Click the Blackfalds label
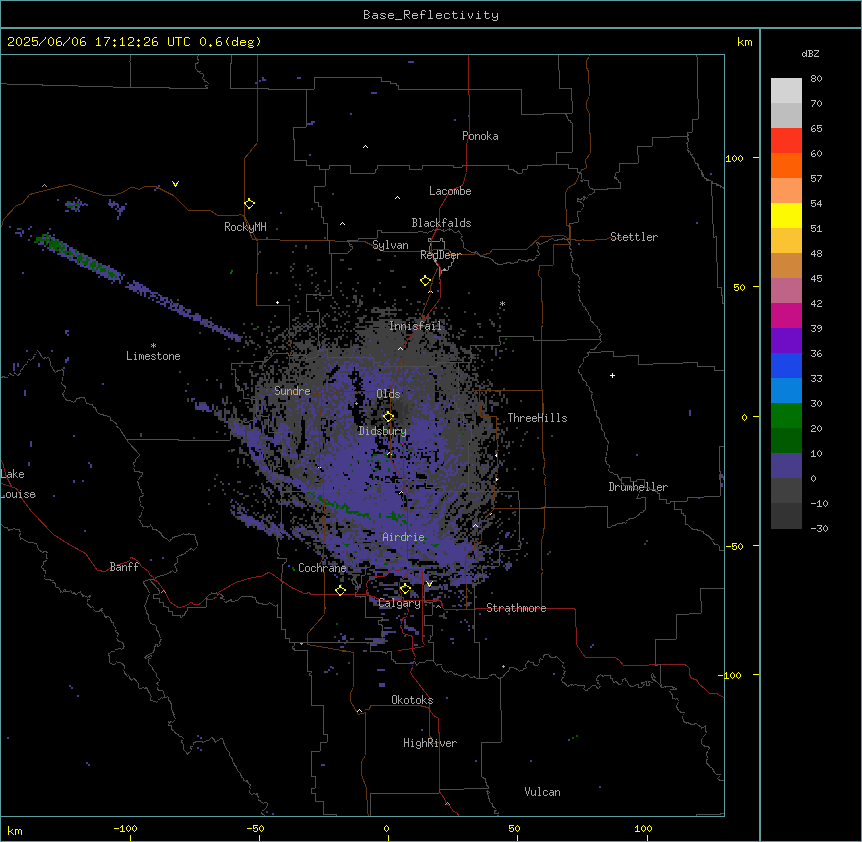 coord(441,223)
